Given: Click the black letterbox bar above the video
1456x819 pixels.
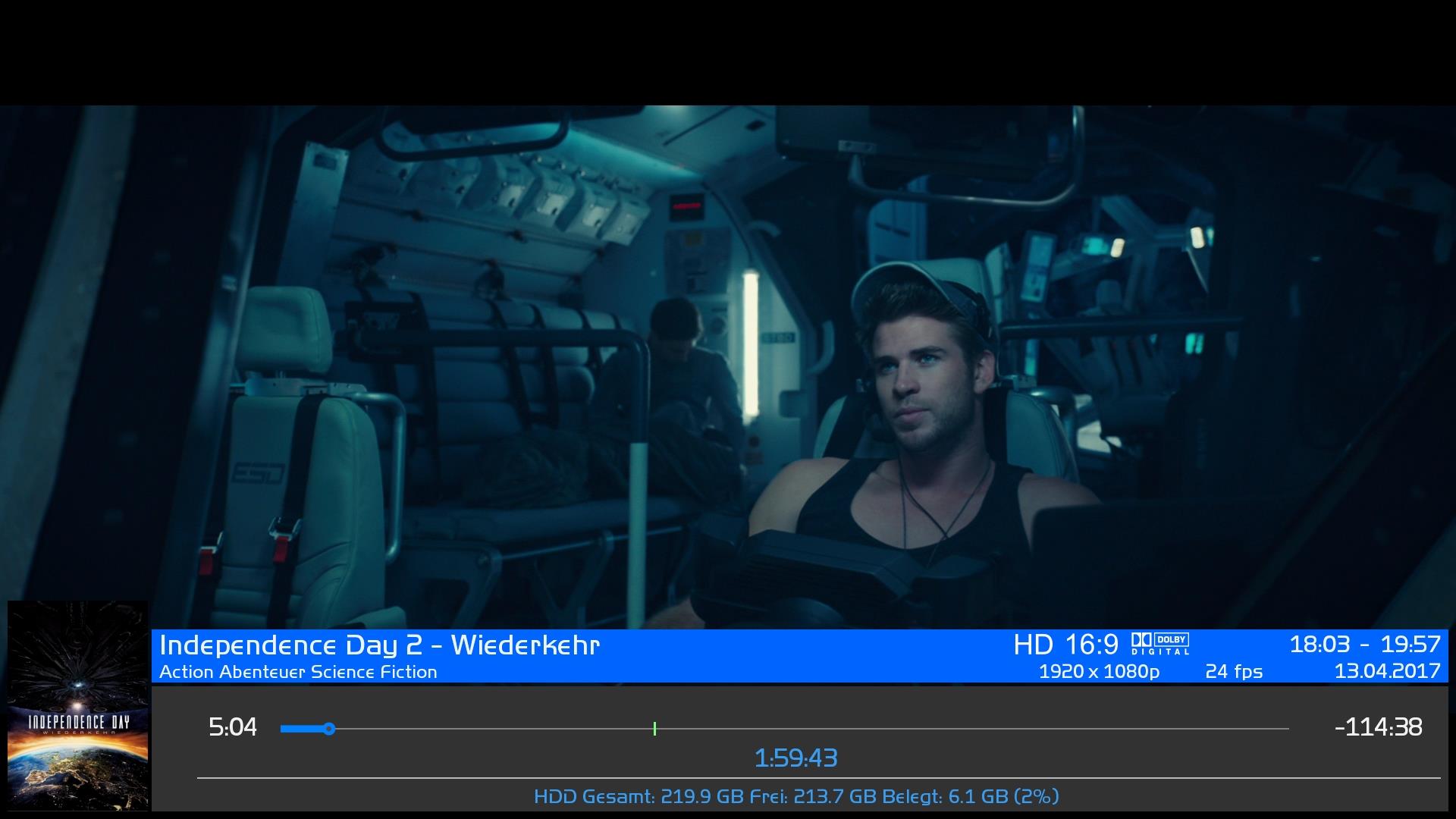Looking at the screenshot, I should pyautogui.click(x=728, y=52).
